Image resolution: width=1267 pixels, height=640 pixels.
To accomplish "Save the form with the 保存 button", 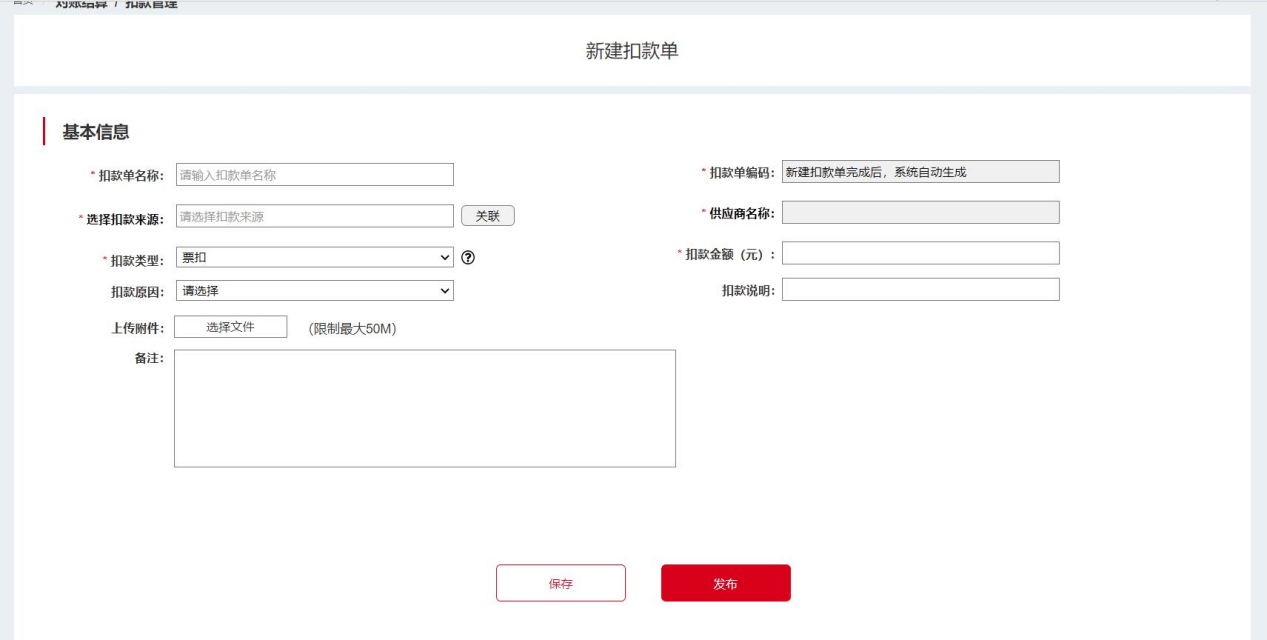I will tap(561, 584).
